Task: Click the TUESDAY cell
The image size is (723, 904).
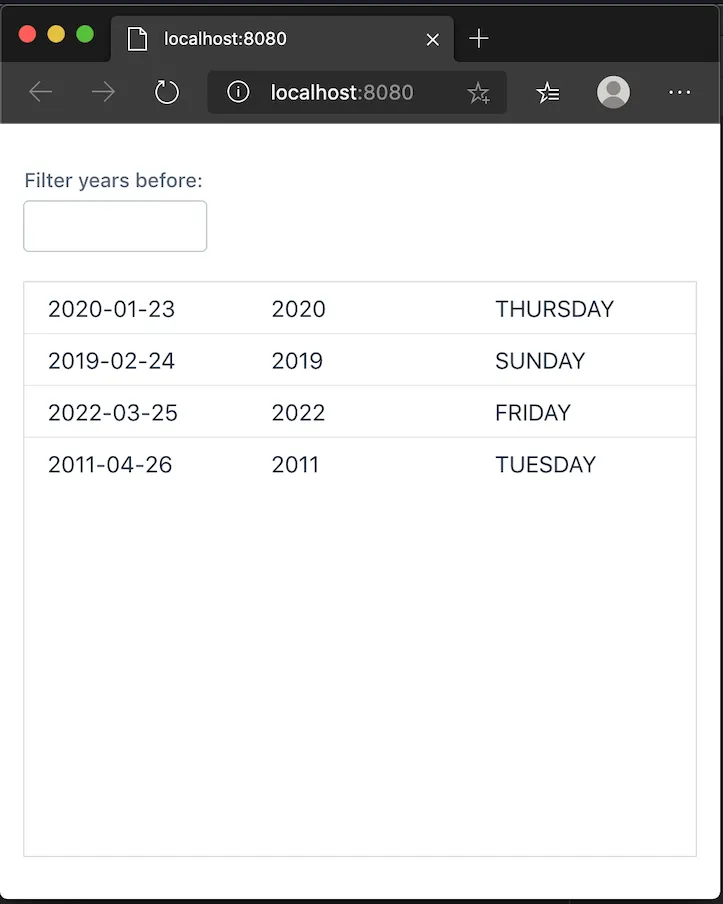Action: [x=545, y=465]
